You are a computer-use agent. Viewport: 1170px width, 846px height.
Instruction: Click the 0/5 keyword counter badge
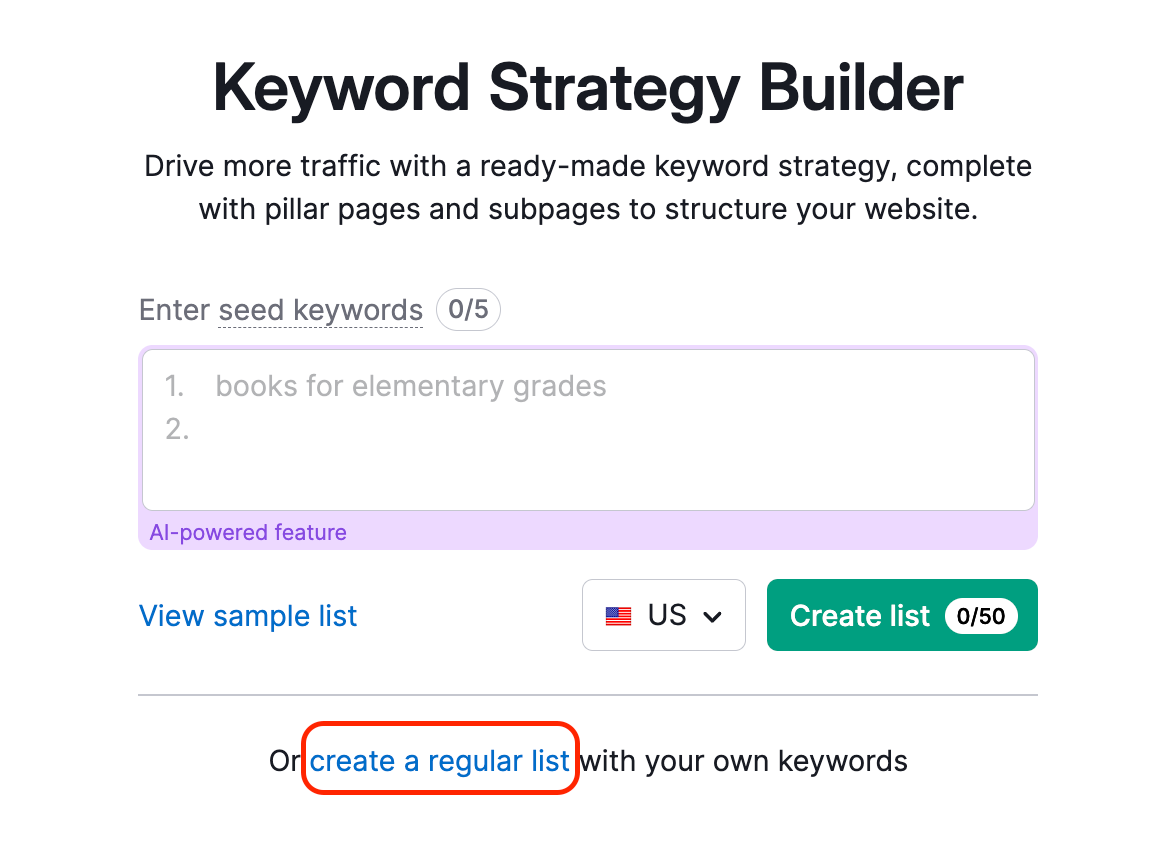(468, 310)
